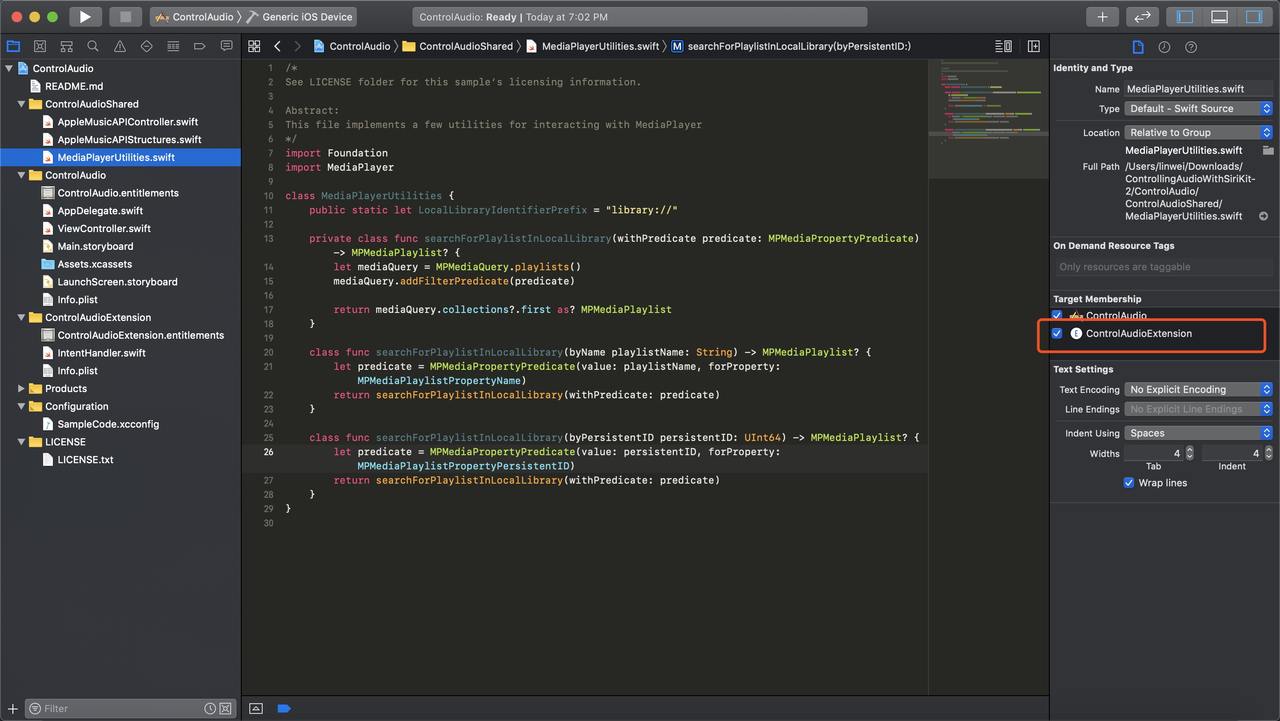This screenshot has height=721, width=1280.
Task: Open the Report navigator
Action: pyautogui.click(x=227, y=46)
